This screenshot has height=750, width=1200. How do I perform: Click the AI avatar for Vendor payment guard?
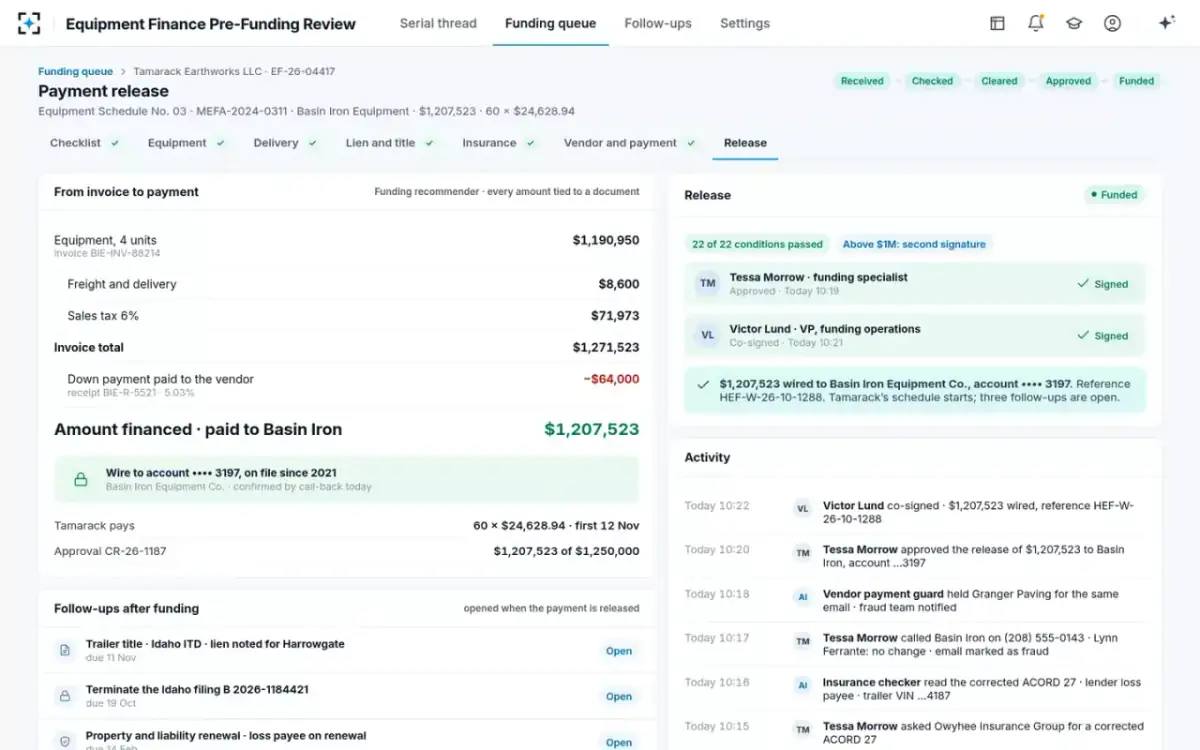[x=802, y=596]
